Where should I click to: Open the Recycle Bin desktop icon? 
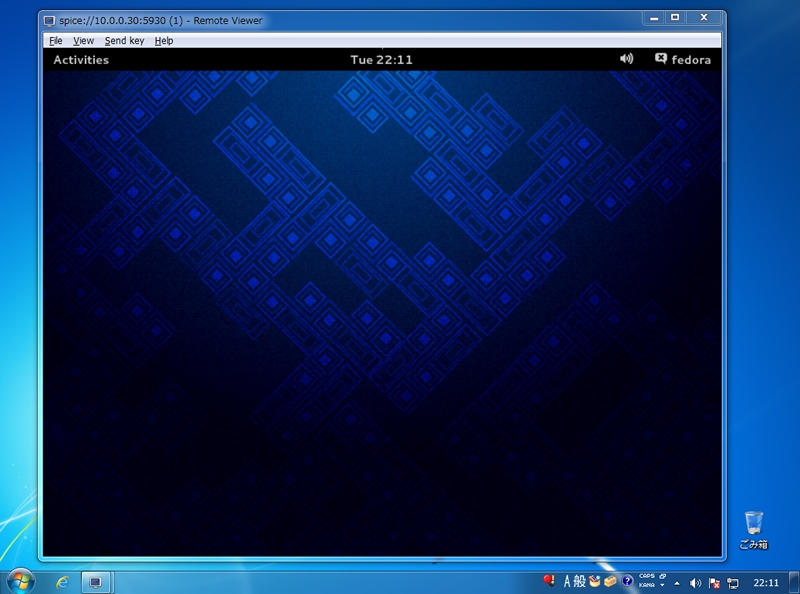[754, 530]
